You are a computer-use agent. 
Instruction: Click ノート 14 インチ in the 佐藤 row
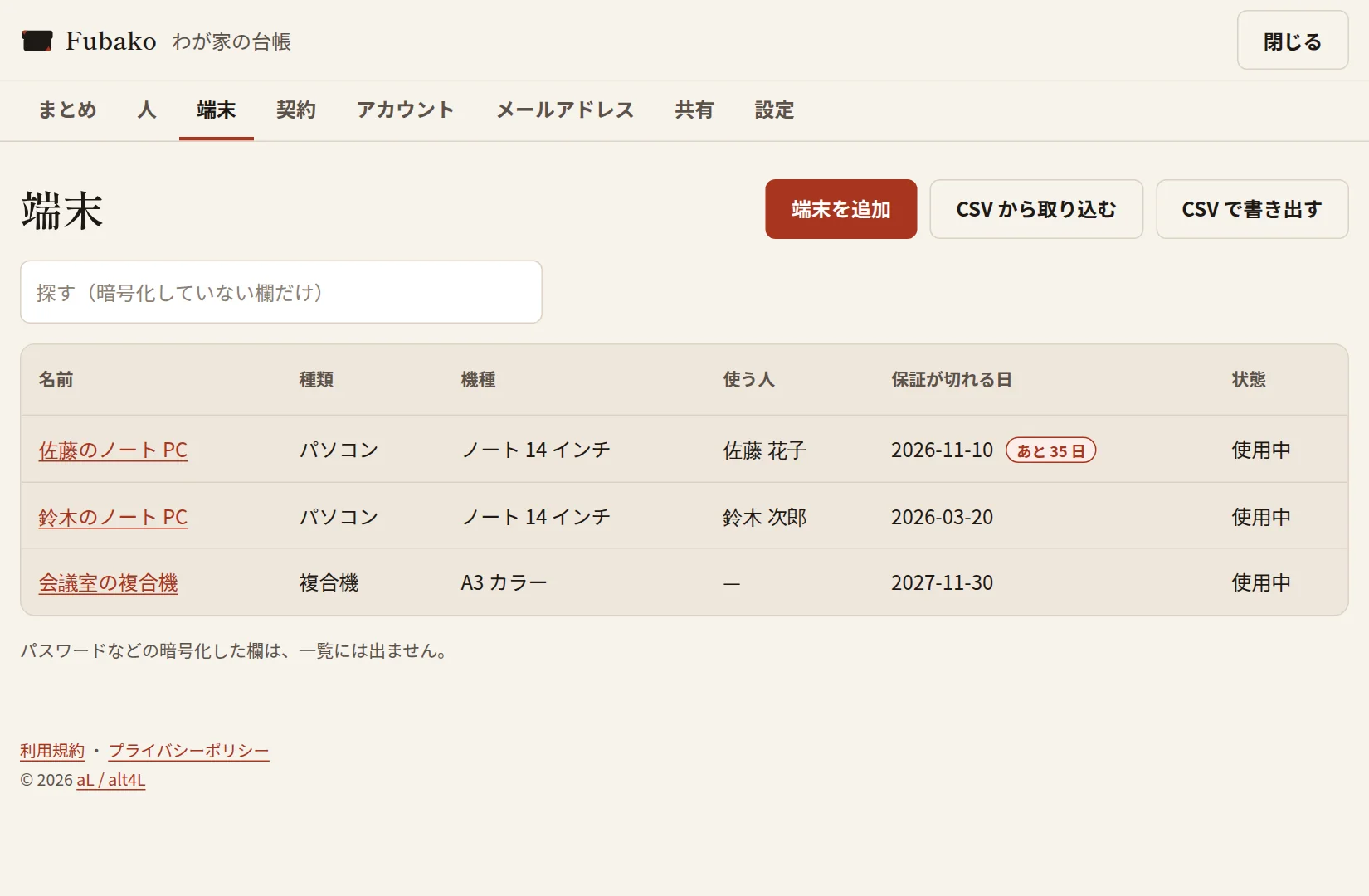[x=536, y=450]
